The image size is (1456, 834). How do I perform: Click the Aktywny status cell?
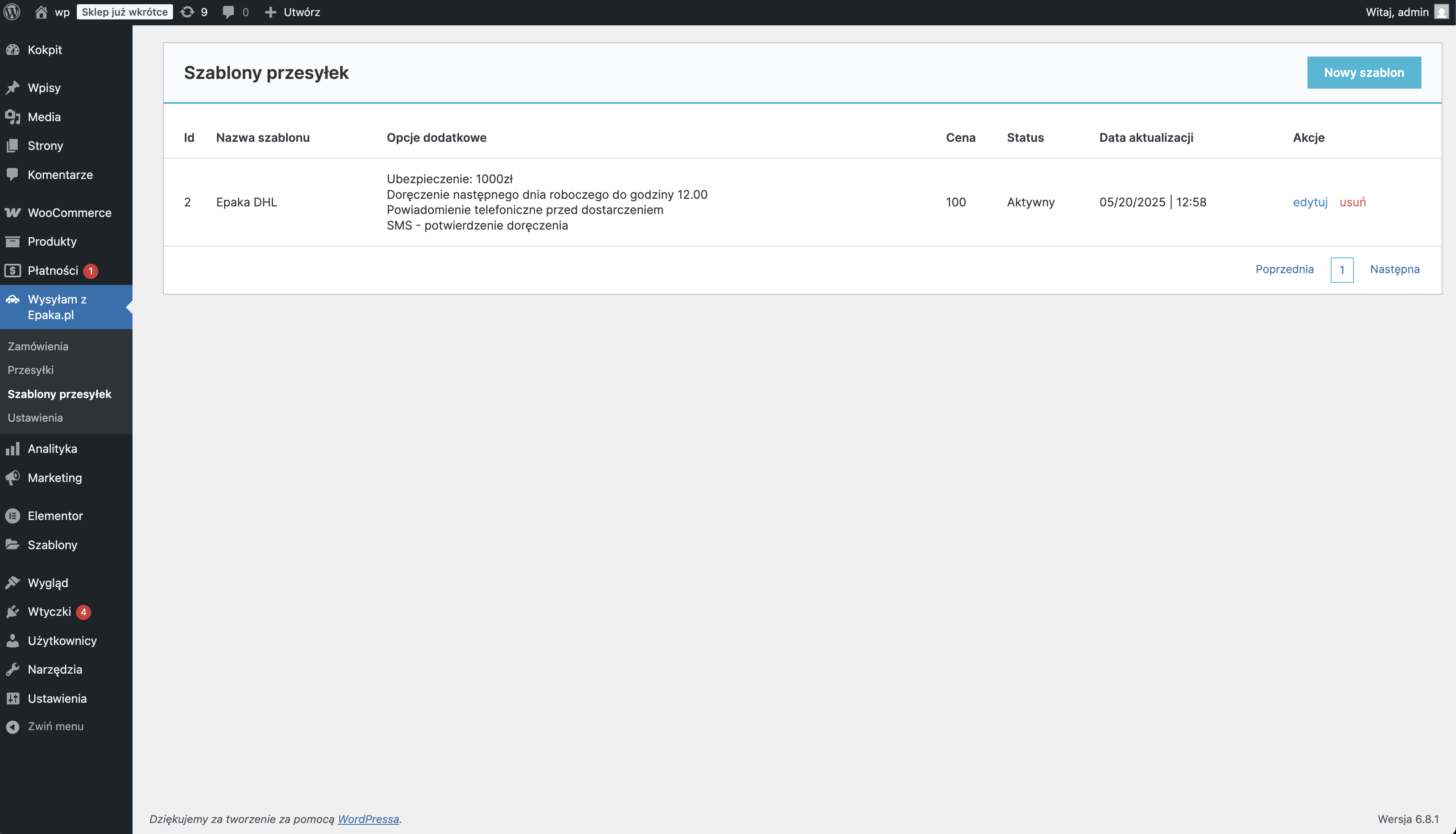tap(1031, 202)
